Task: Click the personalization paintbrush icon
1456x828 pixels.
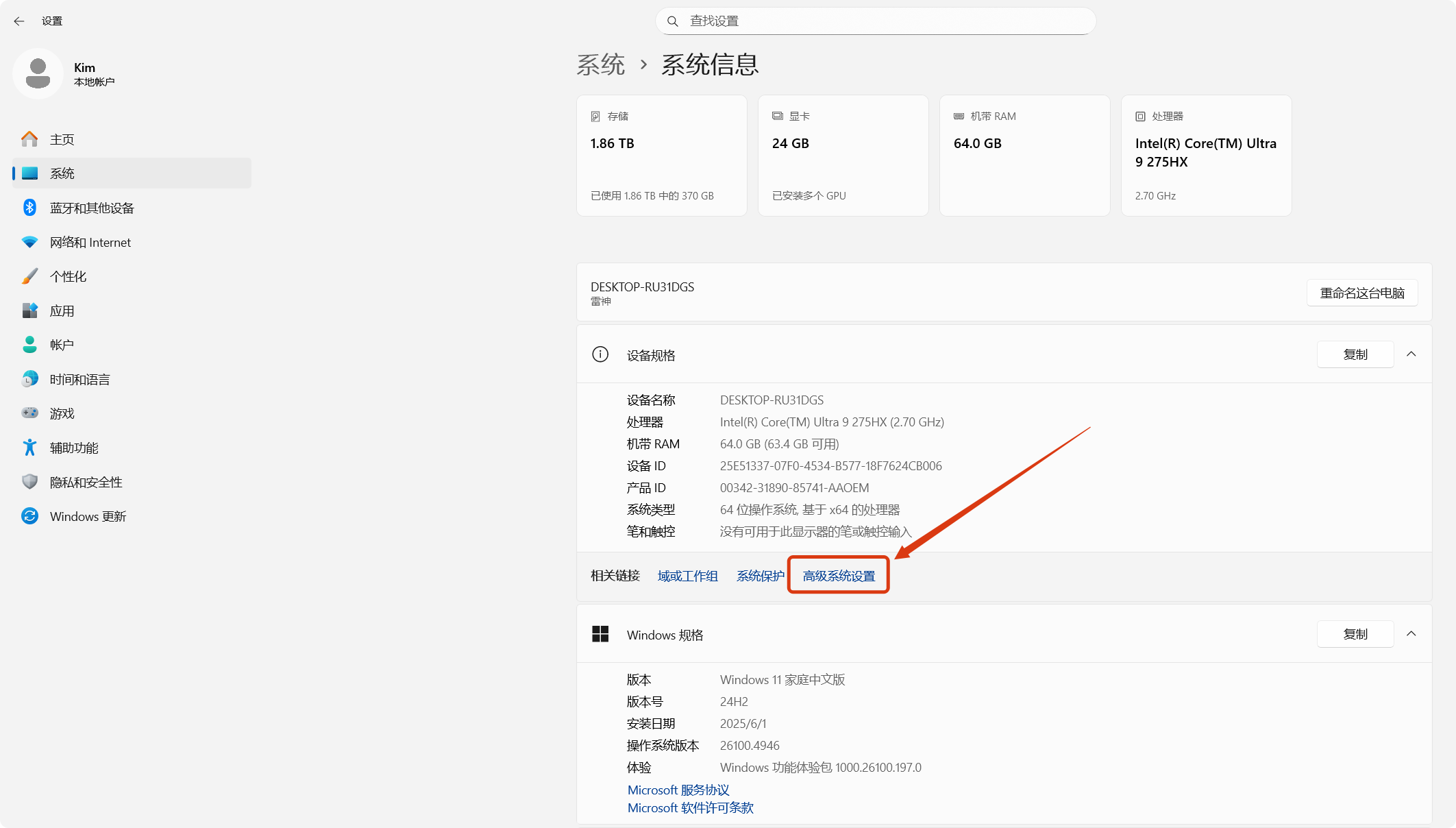Action: coord(29,276)
